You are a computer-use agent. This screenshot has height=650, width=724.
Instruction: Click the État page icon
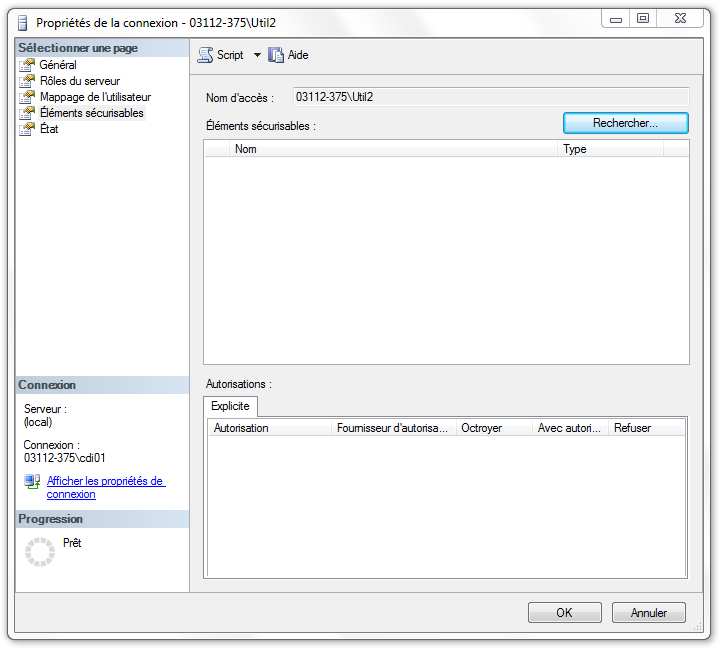28,129
